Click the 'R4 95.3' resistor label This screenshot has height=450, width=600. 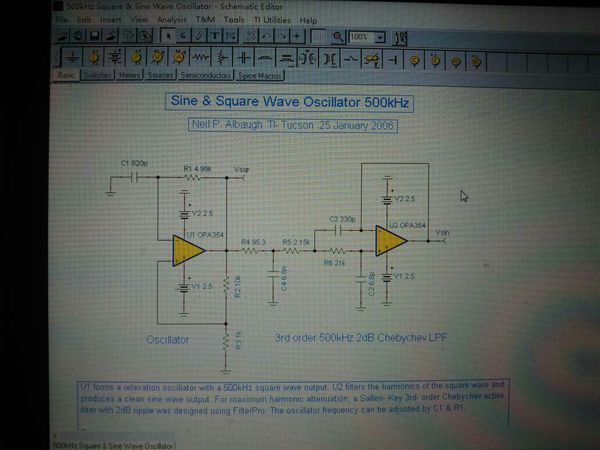(x=253, y=242)
